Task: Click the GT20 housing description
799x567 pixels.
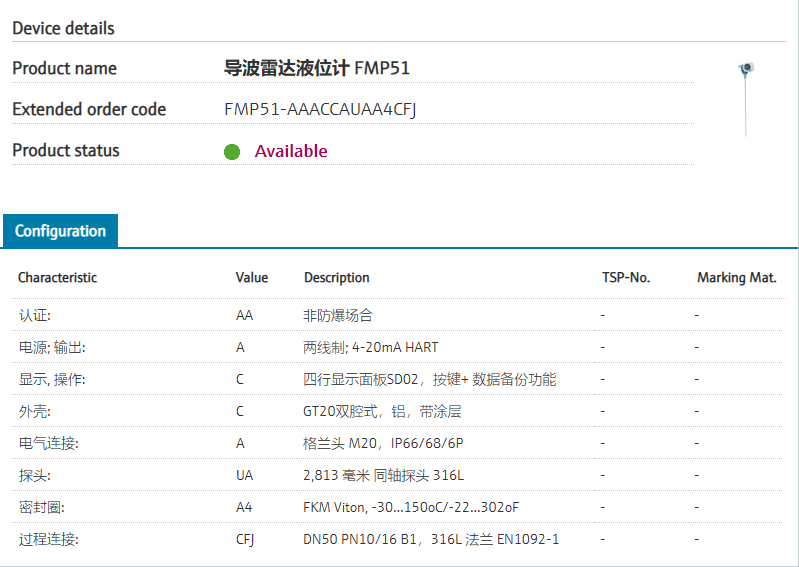Action: tap(382, 411)
